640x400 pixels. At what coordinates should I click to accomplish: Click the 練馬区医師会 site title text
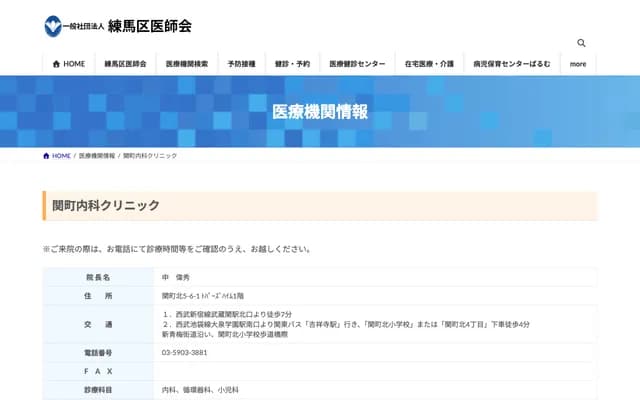pos(149,26)
